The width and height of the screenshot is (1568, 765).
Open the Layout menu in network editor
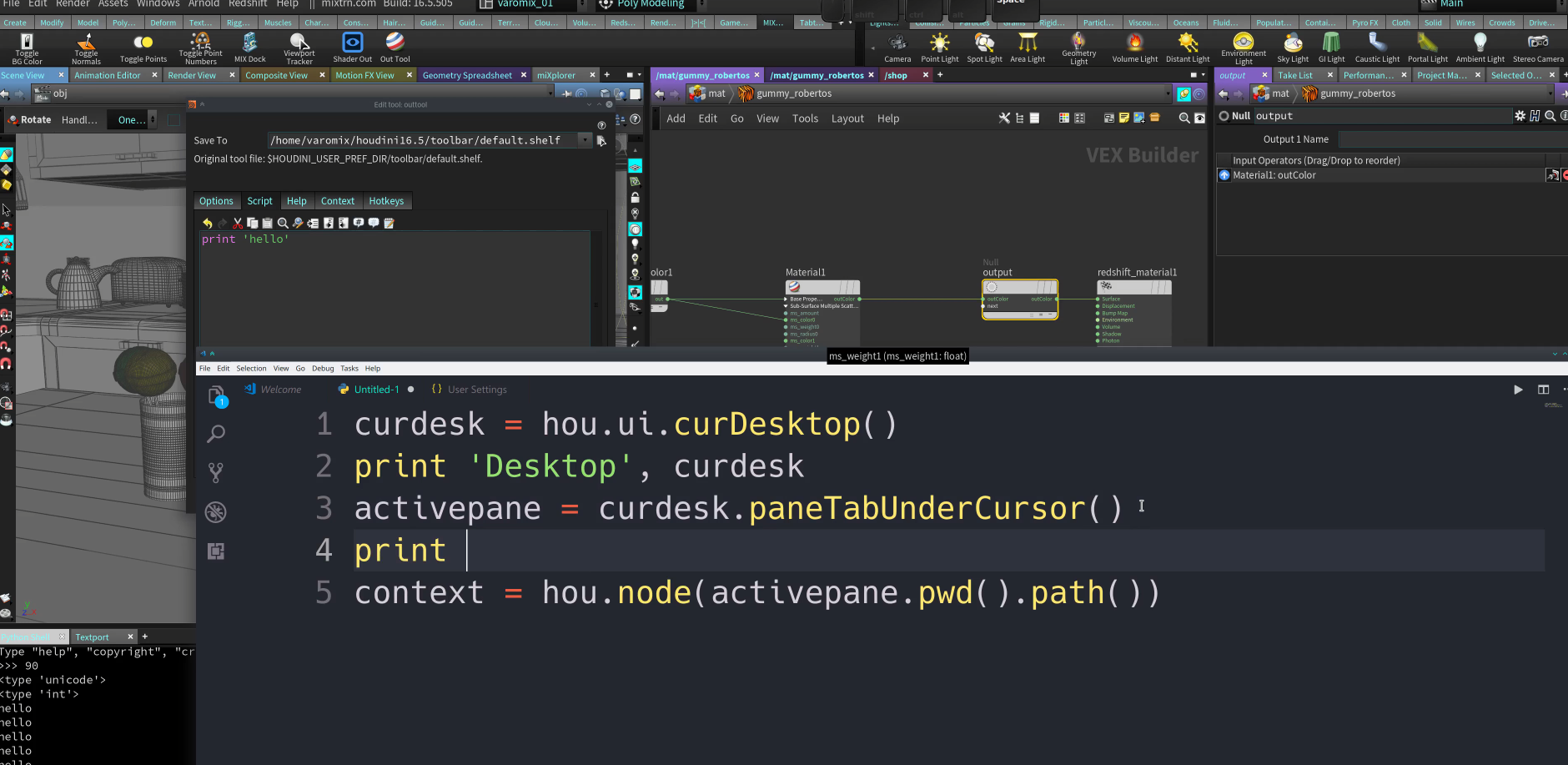point(847,118)
